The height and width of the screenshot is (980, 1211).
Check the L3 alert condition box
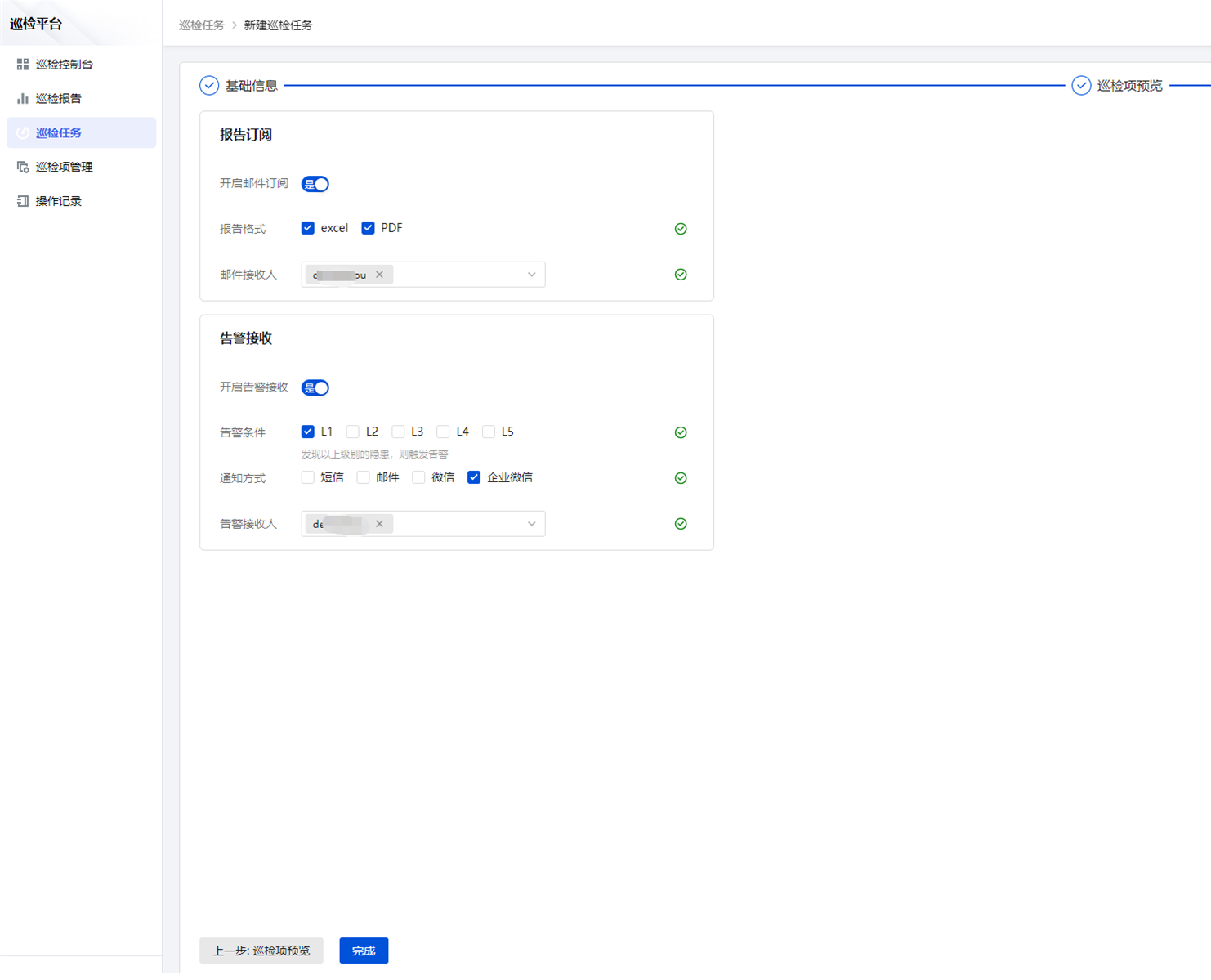tap(398, 432)
